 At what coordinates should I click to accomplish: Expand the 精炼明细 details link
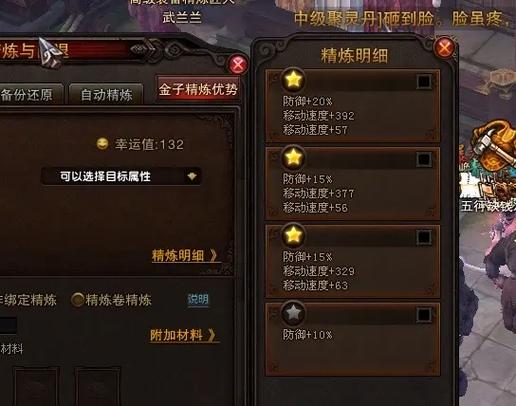tap(185, 256)
